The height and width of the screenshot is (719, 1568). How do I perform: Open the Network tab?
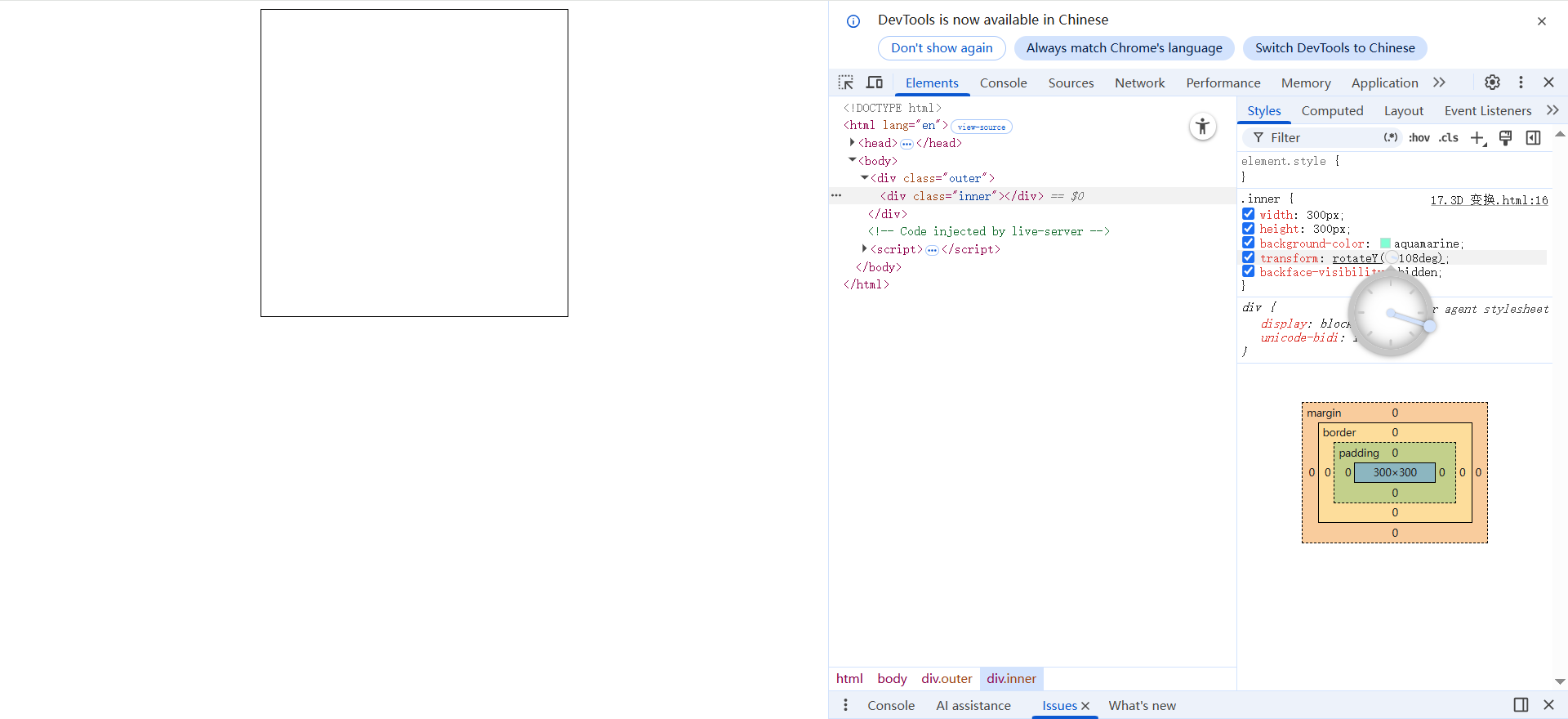point(1139,83)
